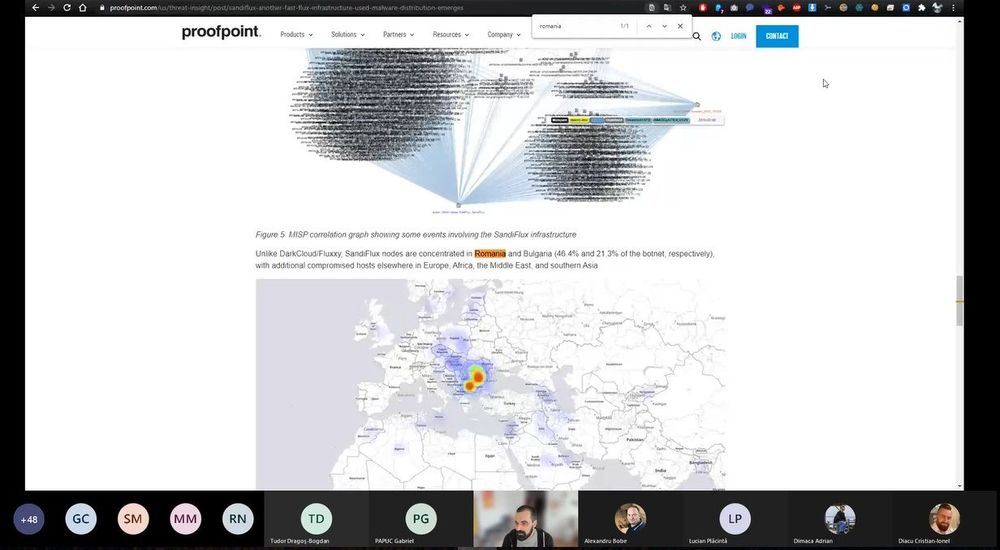Select participant avatar RN
The height and width of the screenshot is (550, 1000).
pos(238,519)
